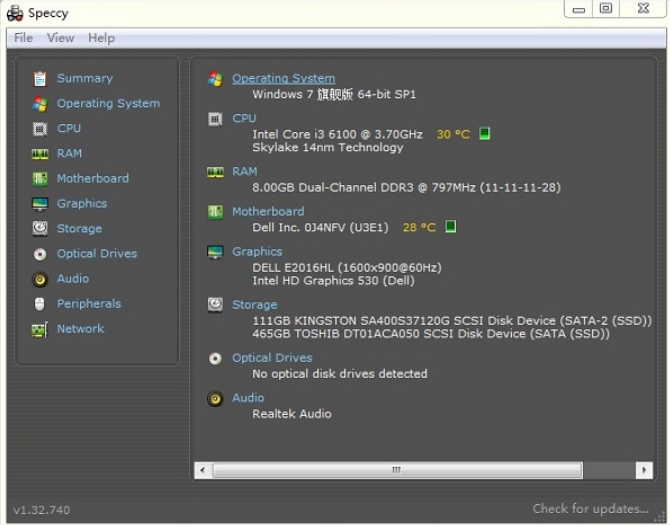This screenshot has width=670, height=525.
Task: Click green temperature indicator next to CPU 30 °C
Action: point(484,134)
